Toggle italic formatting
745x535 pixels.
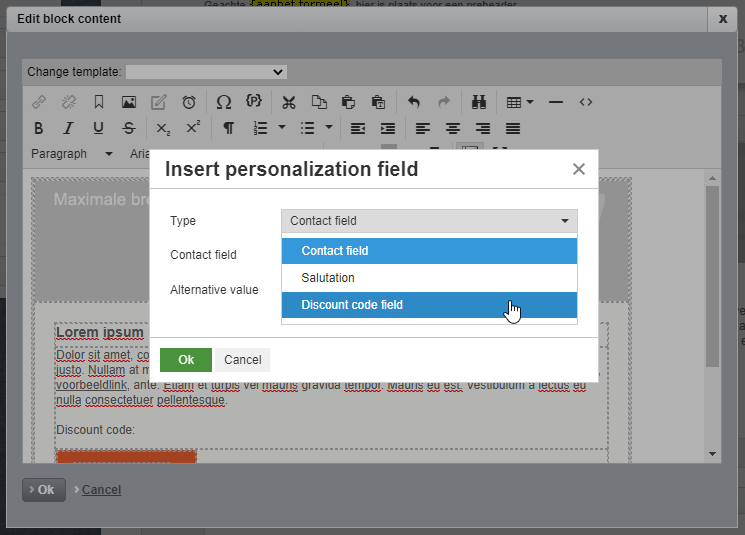click(68, 128)
